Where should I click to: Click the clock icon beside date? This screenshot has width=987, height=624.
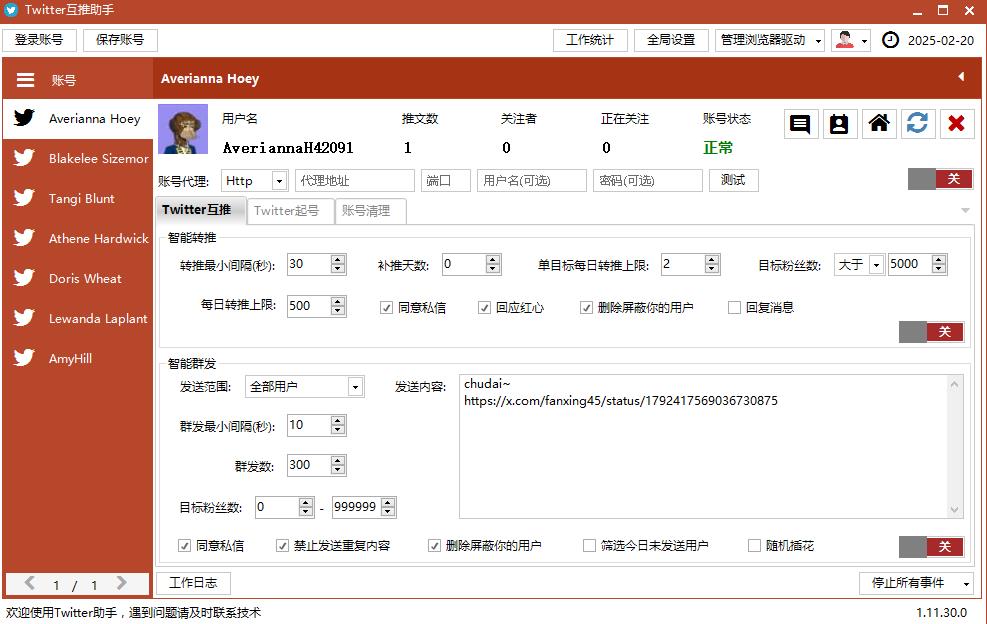coord(890,40)
